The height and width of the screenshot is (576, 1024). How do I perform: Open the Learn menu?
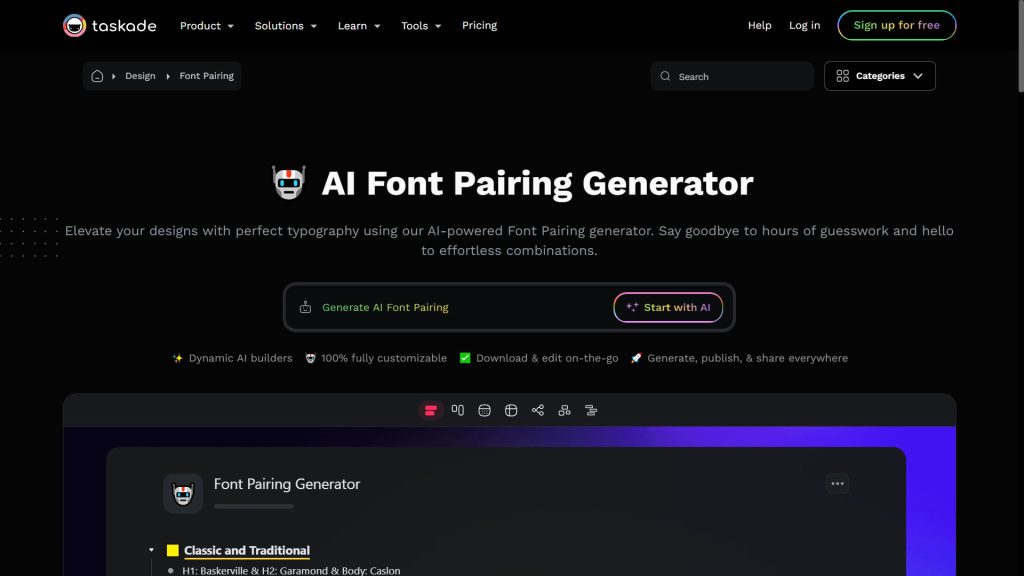358,25
